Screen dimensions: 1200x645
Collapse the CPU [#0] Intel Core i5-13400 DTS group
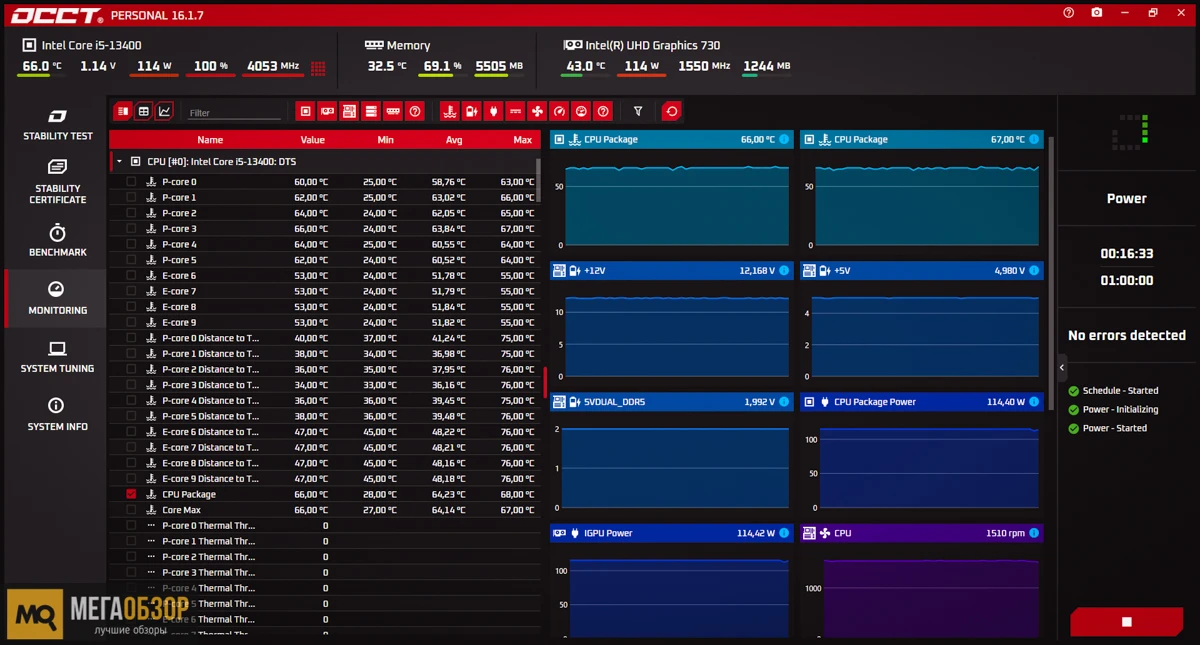tap(119, 161)
